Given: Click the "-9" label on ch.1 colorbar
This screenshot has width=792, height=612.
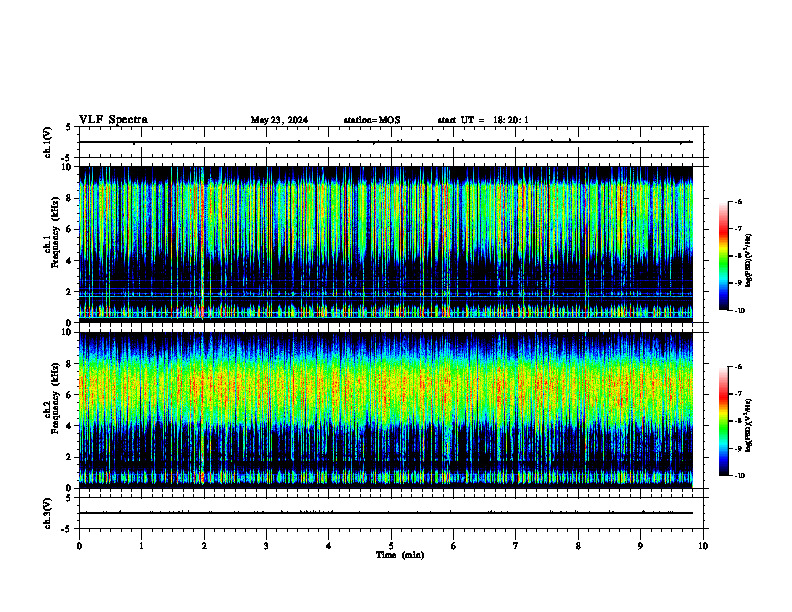Looking at the screenshot, I should [738, 283].
